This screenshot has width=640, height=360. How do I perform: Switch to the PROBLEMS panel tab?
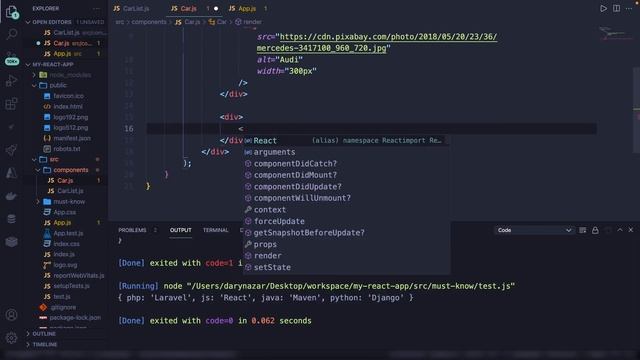click(132, 230)
